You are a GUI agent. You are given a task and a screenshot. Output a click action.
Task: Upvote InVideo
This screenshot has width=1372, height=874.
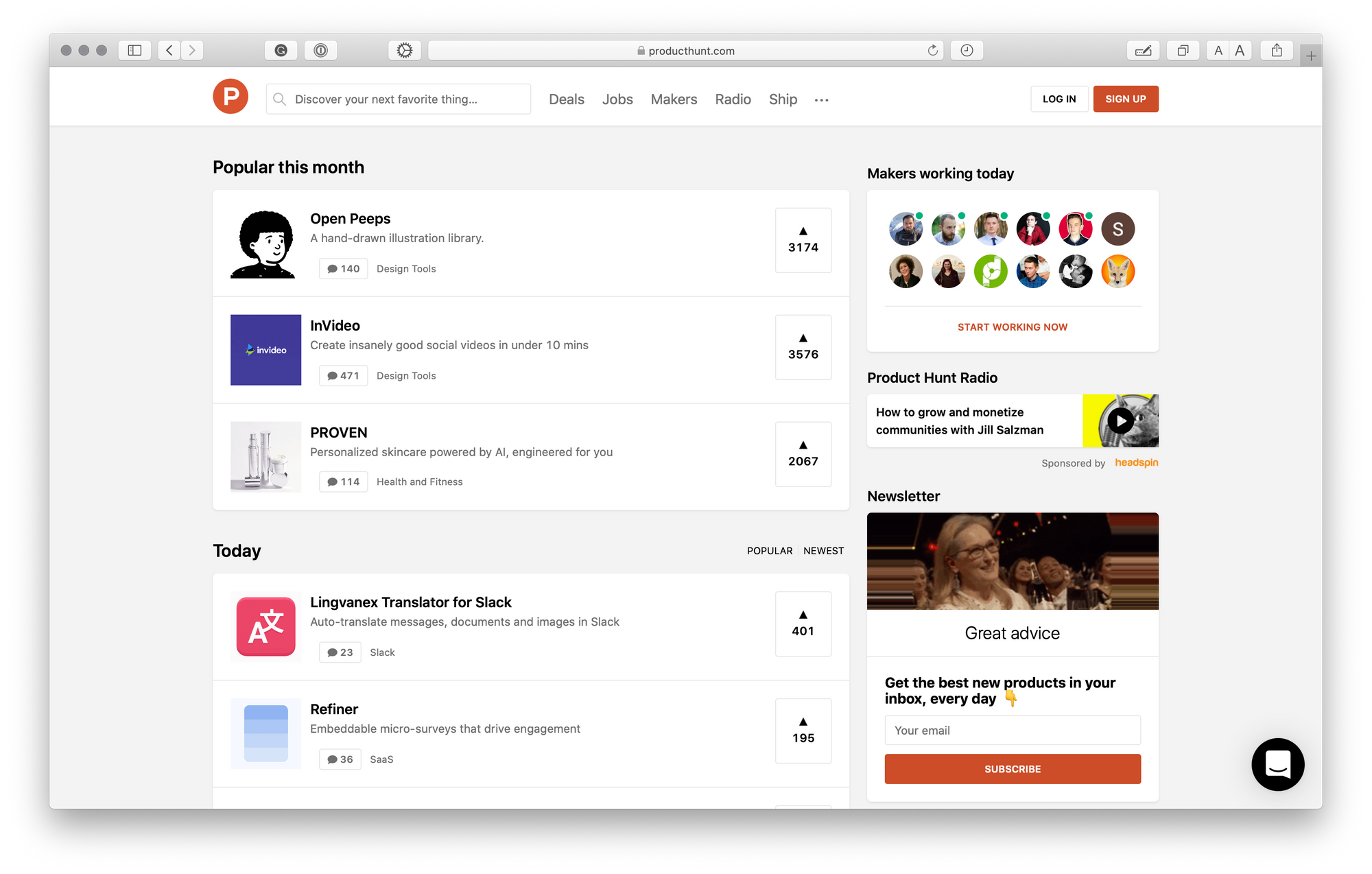pyautogui.click(x=803, y=347)
